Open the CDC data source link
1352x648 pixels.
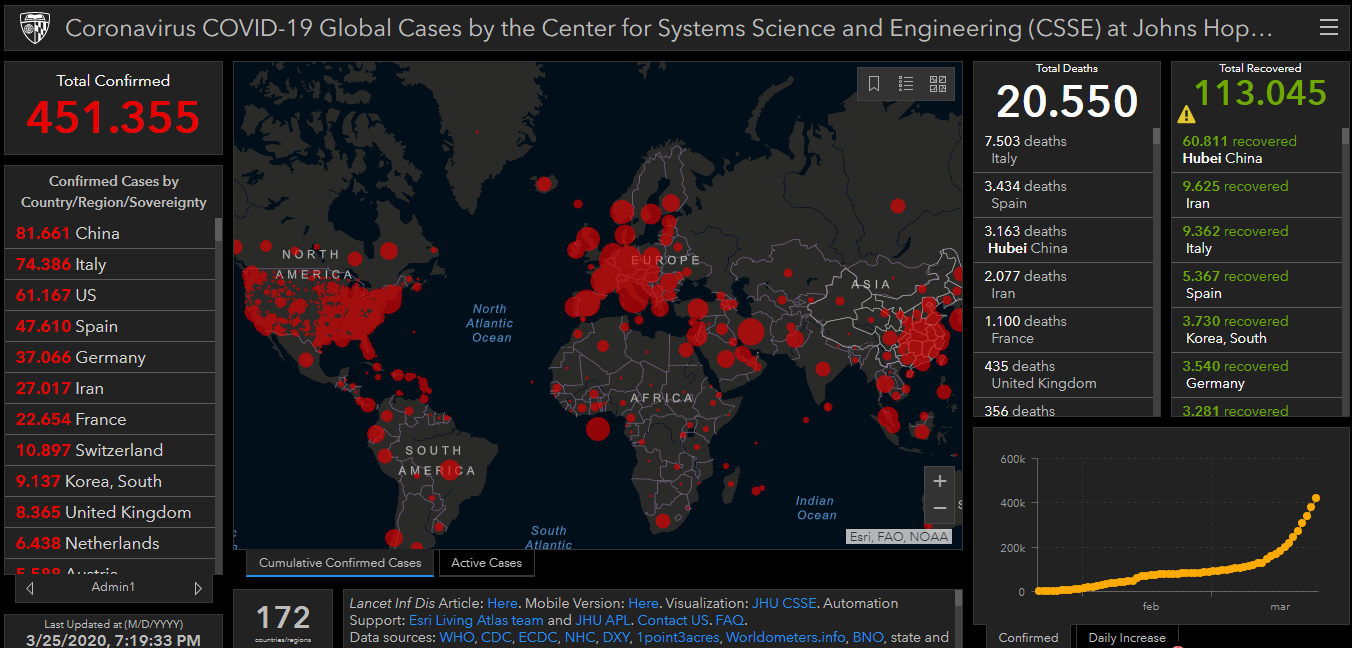(x=497, y=637)
